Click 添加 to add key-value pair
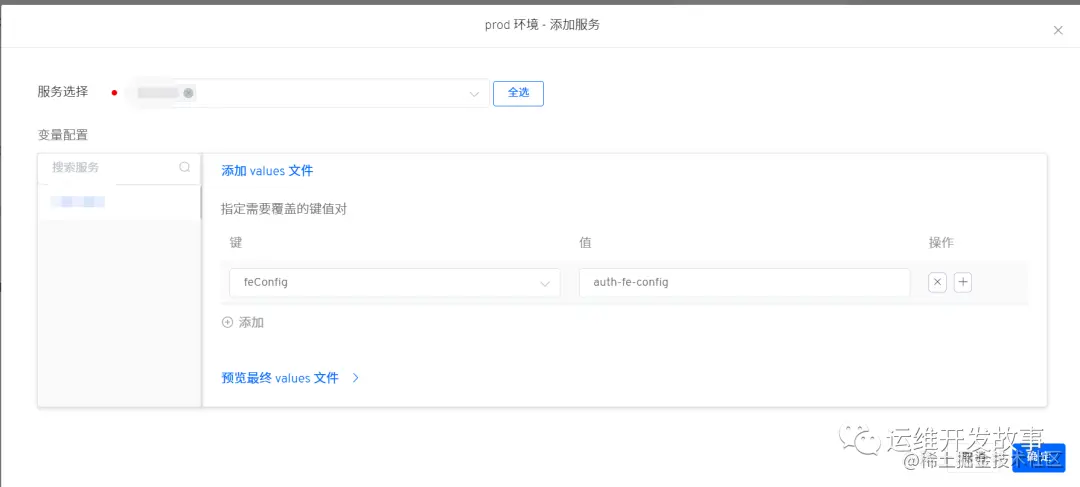The width and height of the screenshot is (1080, 487). (x=243, y=322)
